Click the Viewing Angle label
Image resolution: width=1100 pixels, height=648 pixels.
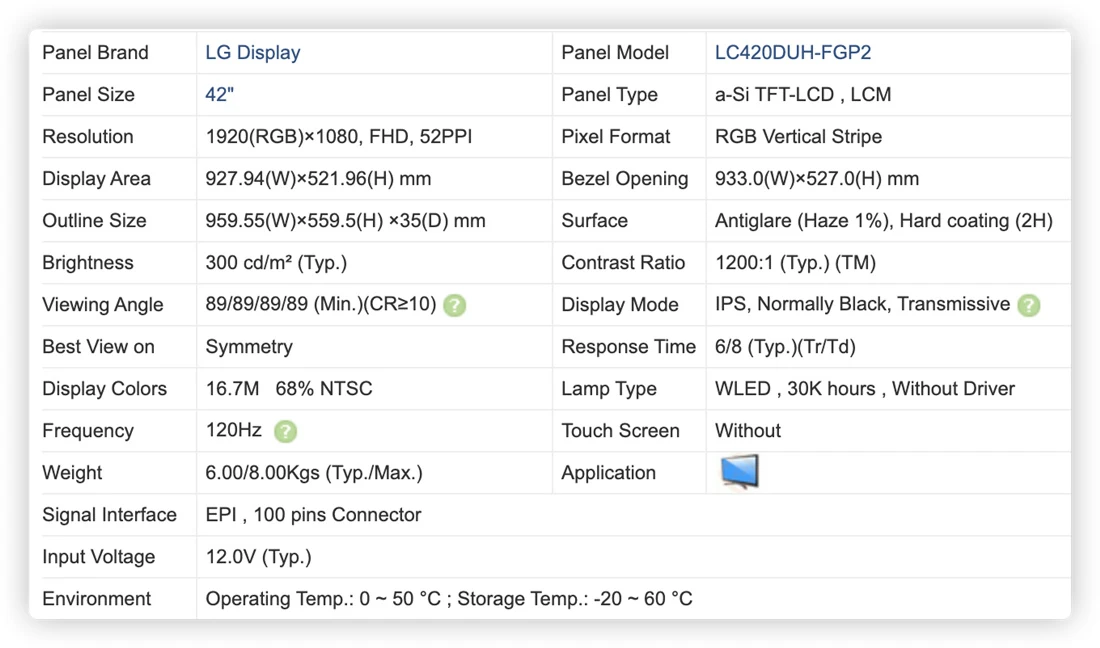[103, 305]
